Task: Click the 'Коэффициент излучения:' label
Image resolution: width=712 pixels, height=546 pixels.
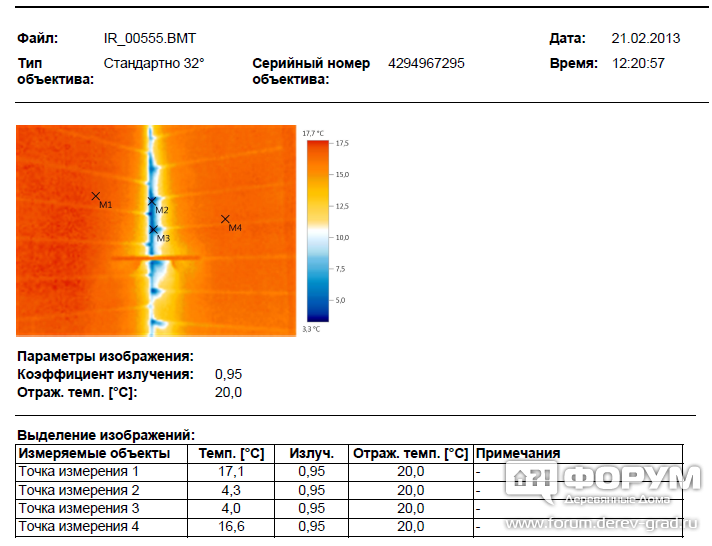Action: 105,375
